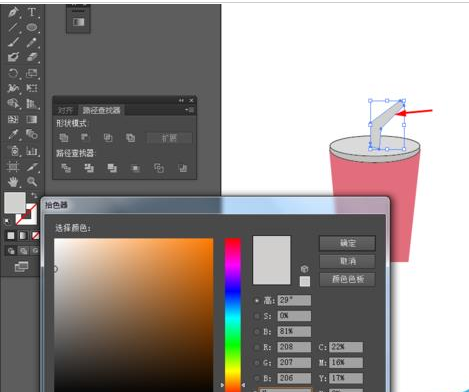Select the Type tool
The width and height of the screenshot is (469, 392).
[x=32, y=12]
